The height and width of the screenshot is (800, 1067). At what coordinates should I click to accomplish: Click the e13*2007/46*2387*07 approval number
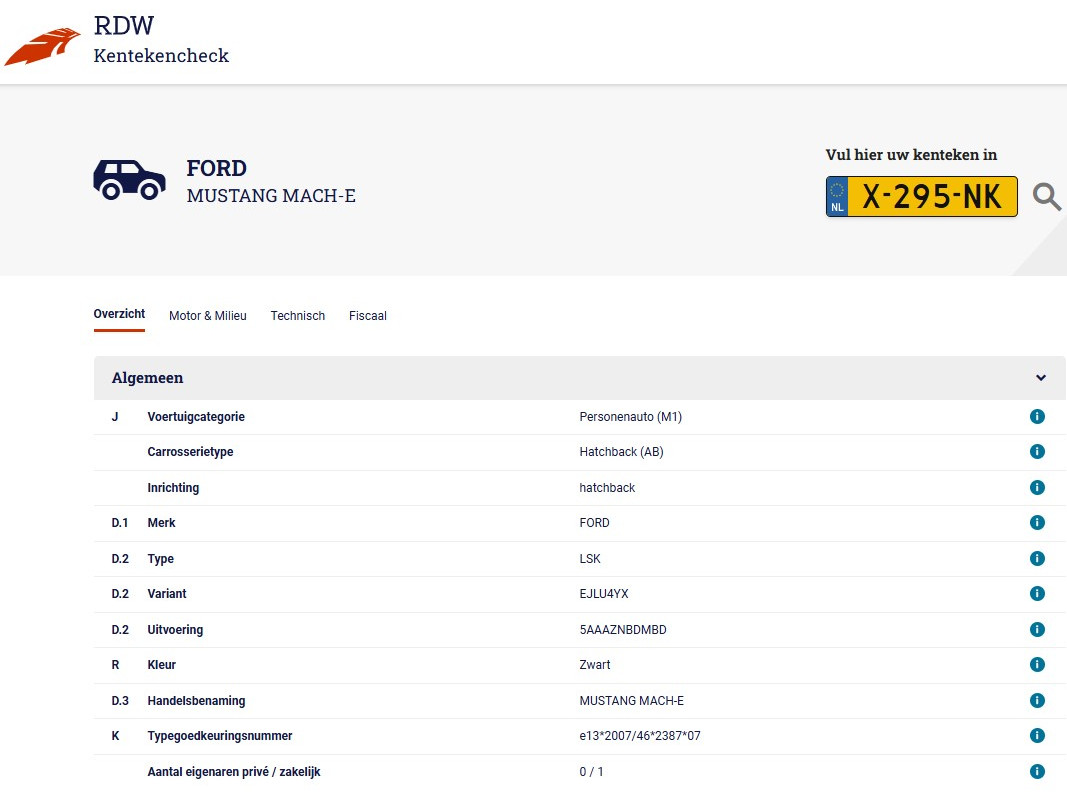click(640, 736)
